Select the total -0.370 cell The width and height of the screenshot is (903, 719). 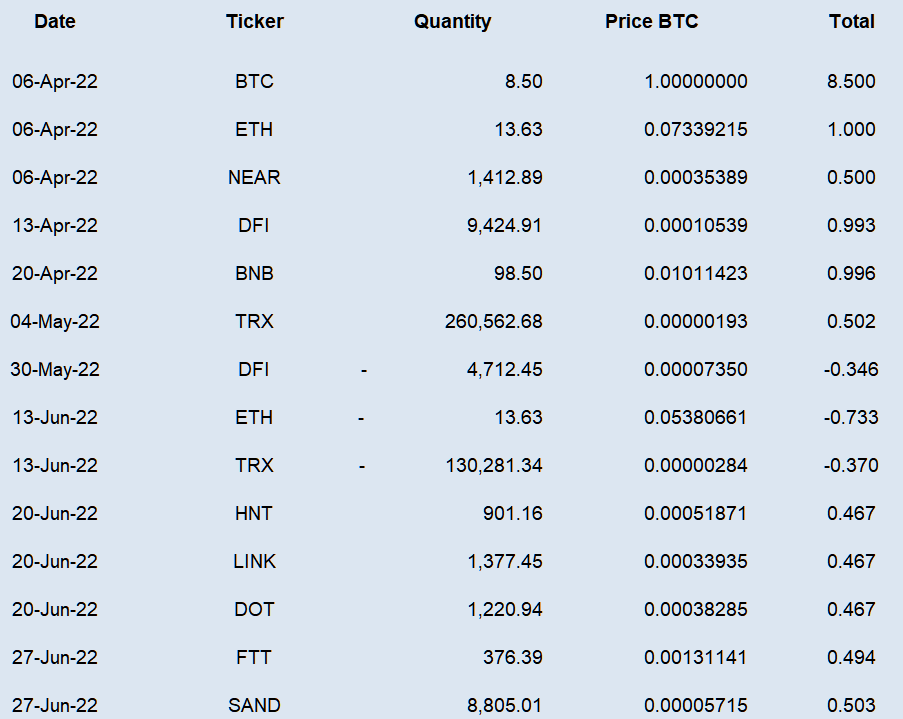tap(851, 465)
